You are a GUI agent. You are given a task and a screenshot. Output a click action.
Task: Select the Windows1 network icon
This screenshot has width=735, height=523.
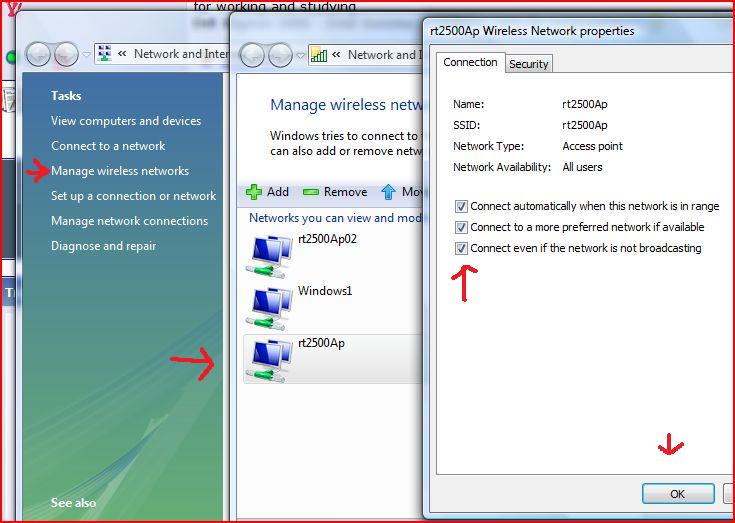pyautogui.click(x=270, y=307)
